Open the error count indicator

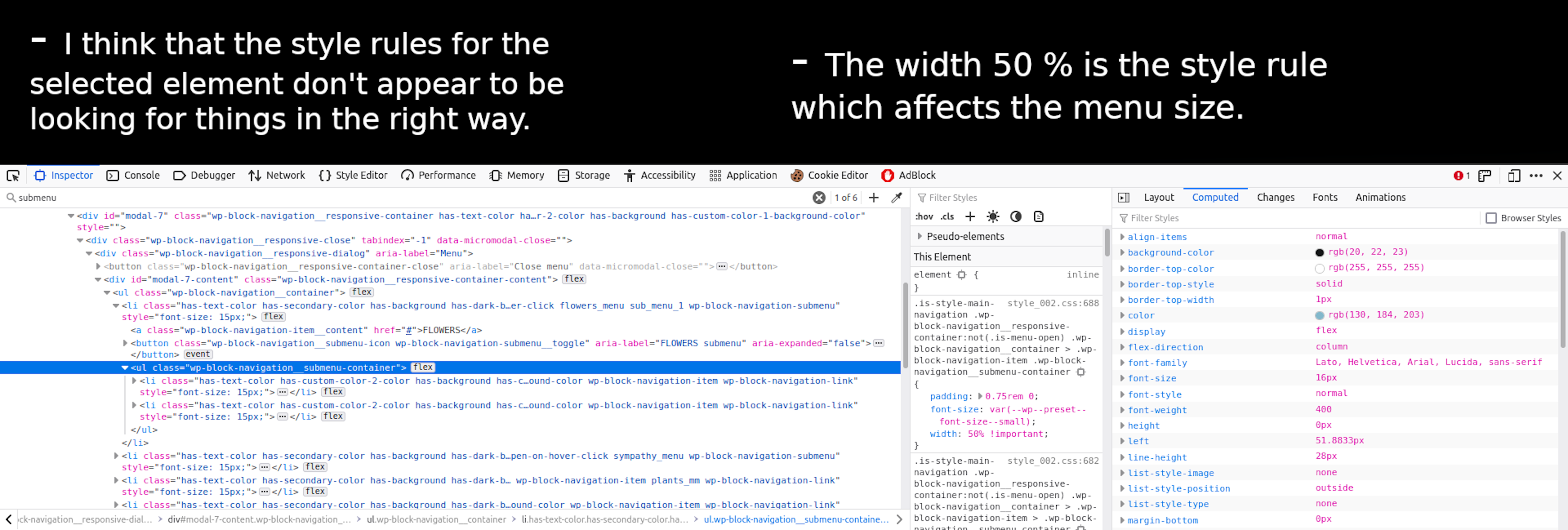pyautogui.click(x=1461, y=176)
